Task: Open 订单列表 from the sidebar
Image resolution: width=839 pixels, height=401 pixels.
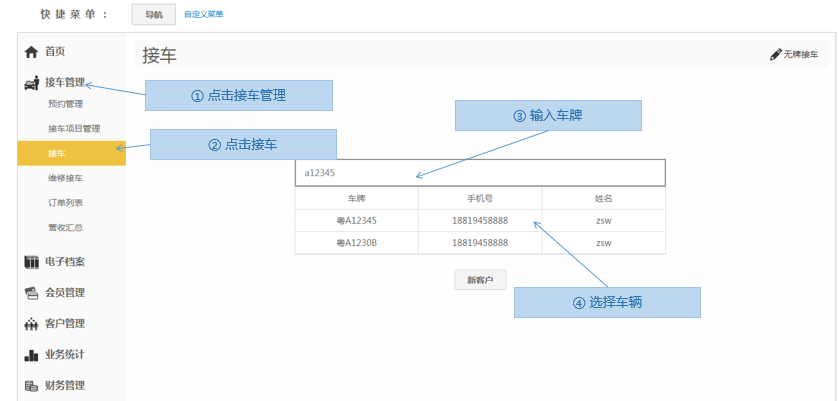Action: click(65, 203)
